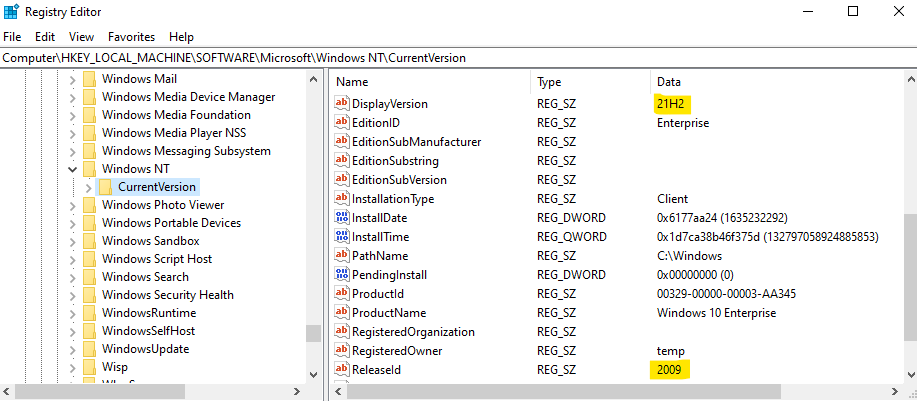Image resolution: width=917 pixels, height=401 pixels.
Task: Click the Windows Media Foundation folder icon
Action: tap(89, 115)
